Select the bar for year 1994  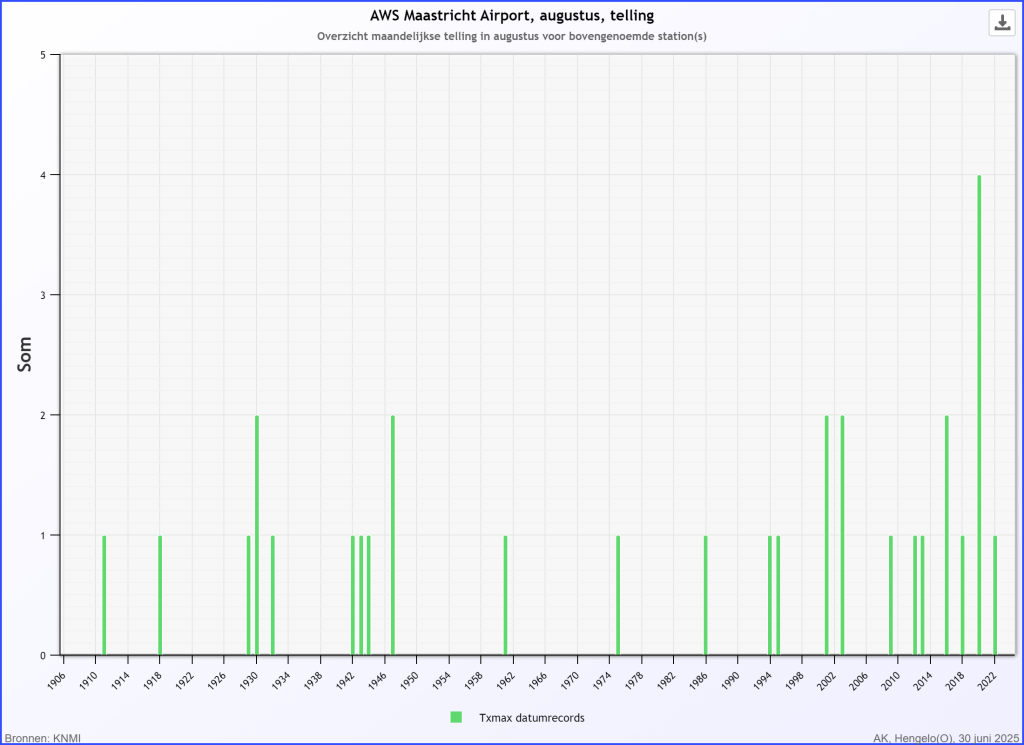tap(770, 595)
